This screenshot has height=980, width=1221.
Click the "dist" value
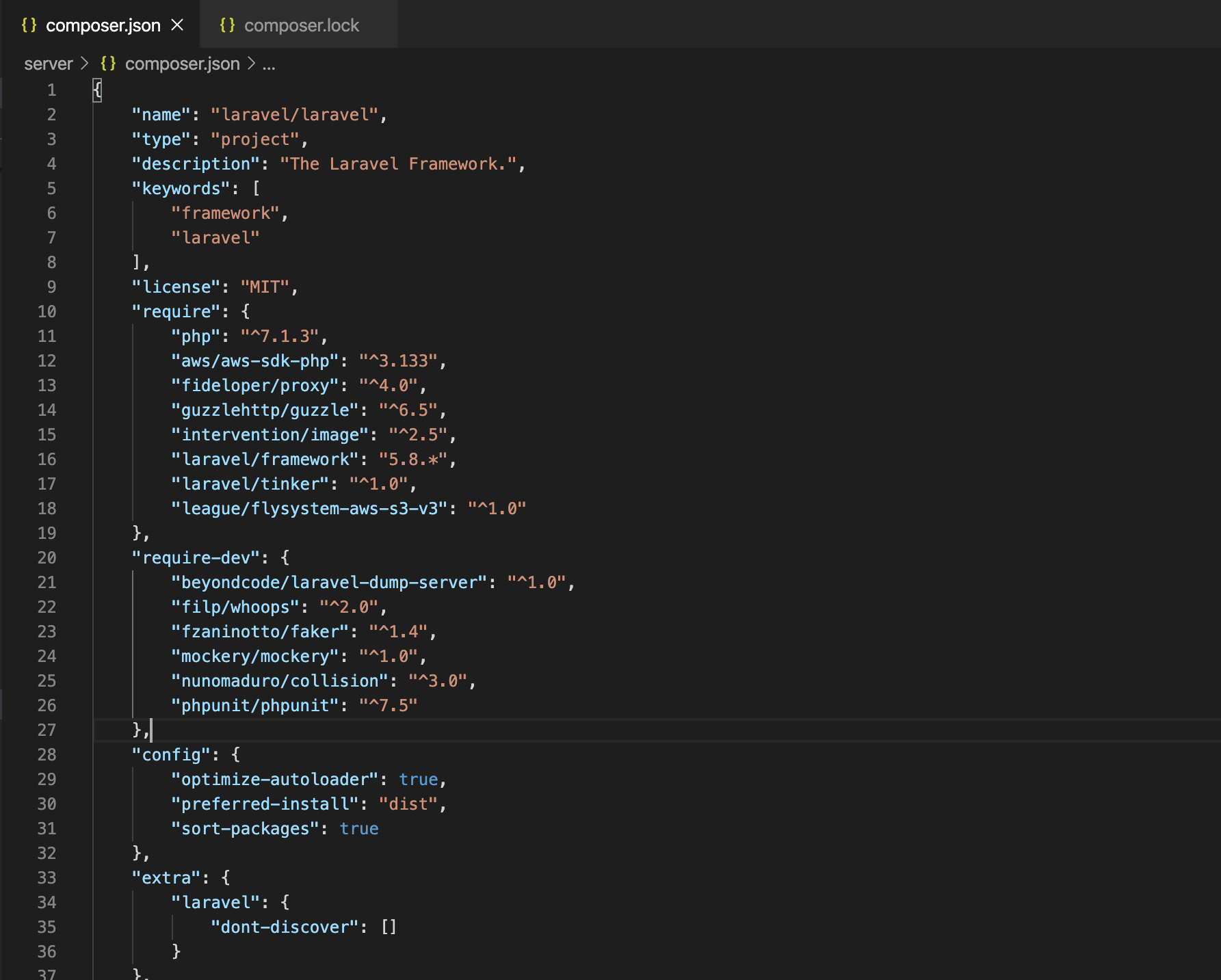coord(408,804)
